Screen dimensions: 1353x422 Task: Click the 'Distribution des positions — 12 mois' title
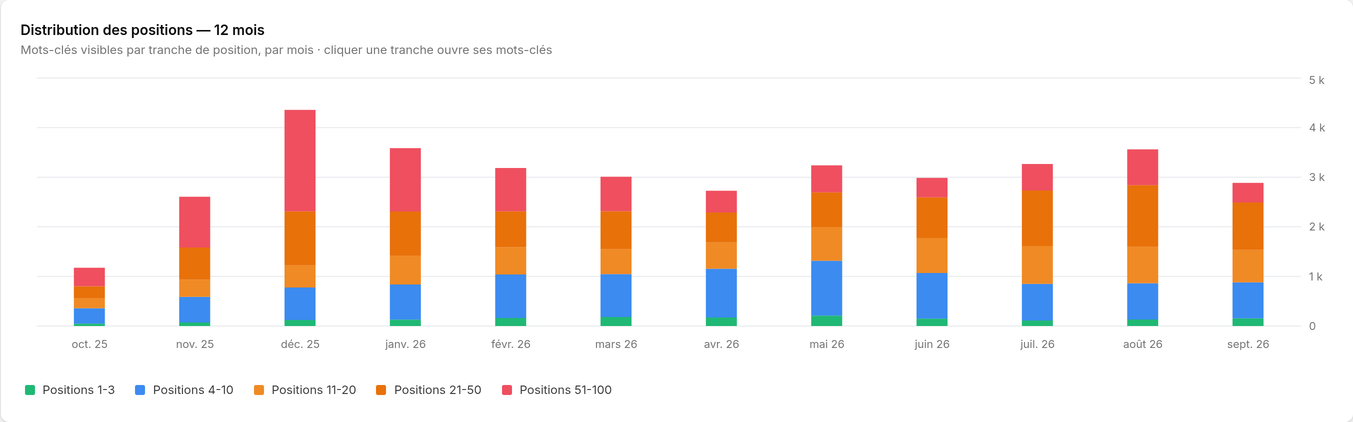(x=142, y=30)
